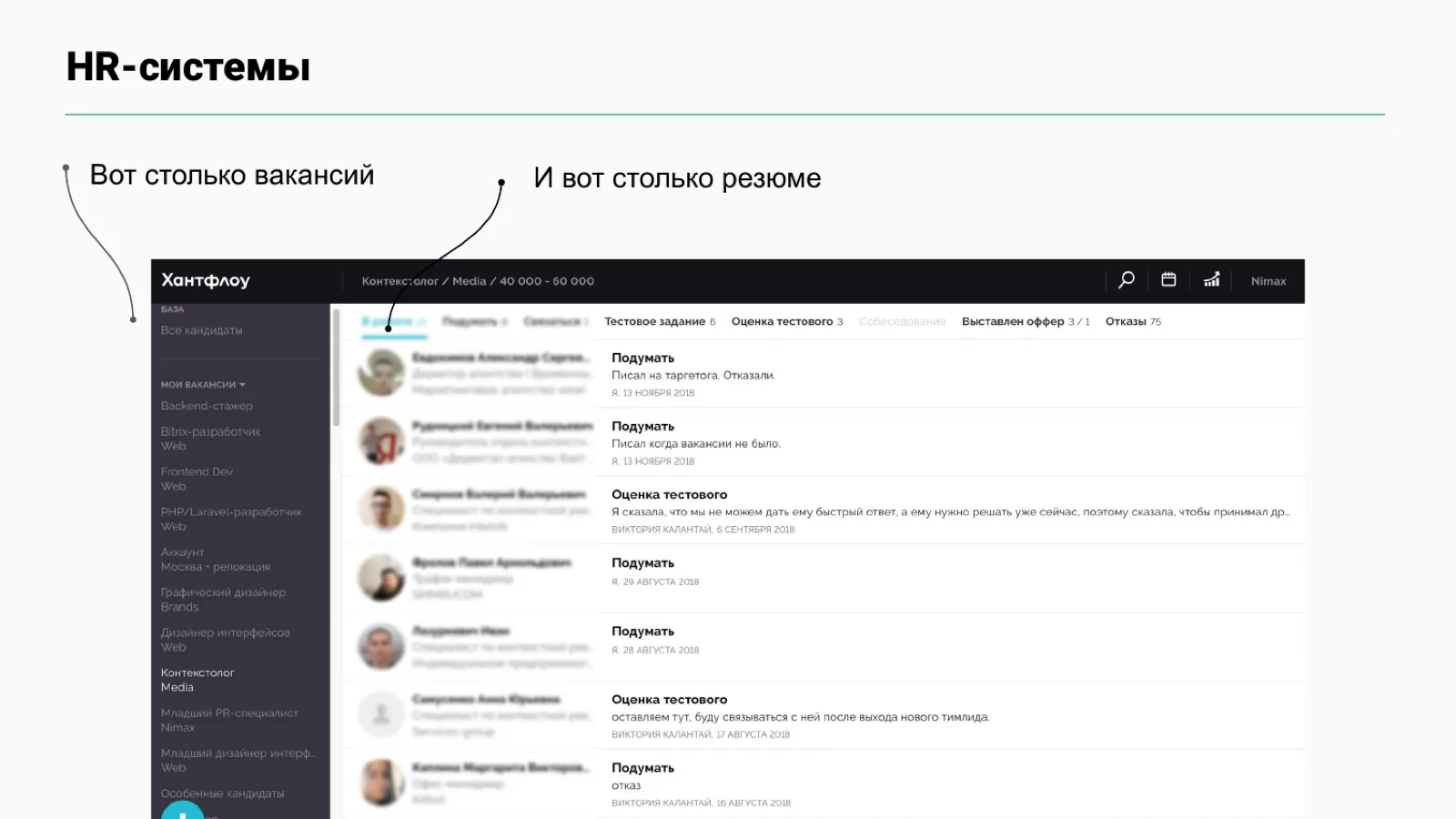Switch to the Выставлен оффер tab
Screen dimensions: 1456x819
pyautogui.click(x=1026, y=321)
